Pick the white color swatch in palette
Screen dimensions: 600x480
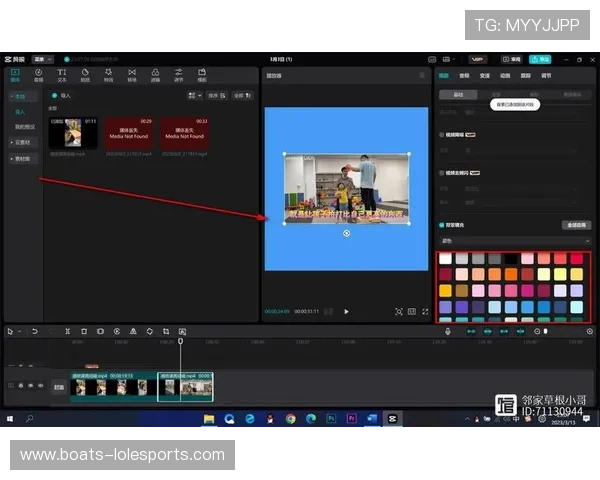pos(445,259)
